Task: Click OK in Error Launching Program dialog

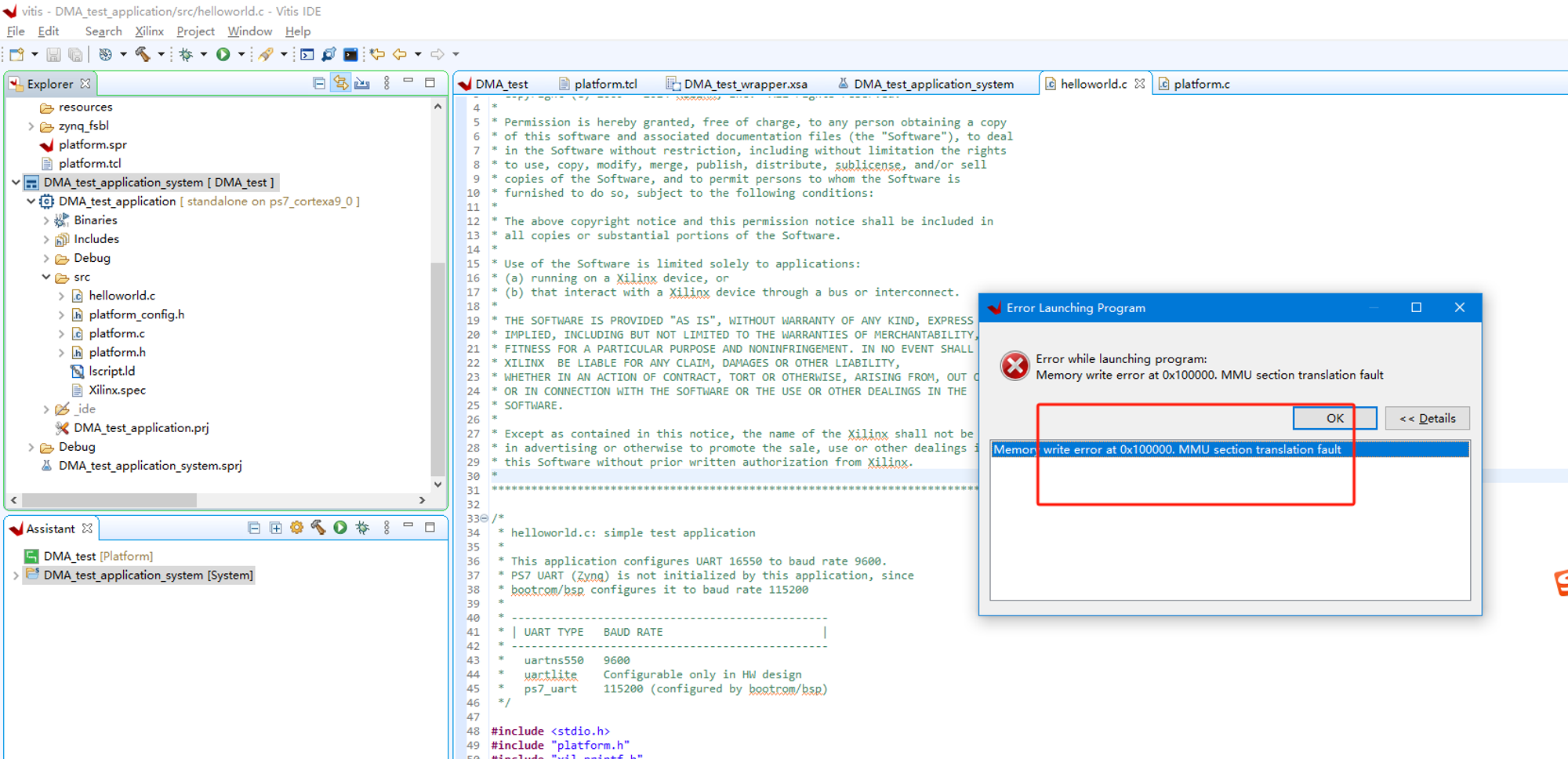Action: pyautogui.click(x=1334, y=418)
